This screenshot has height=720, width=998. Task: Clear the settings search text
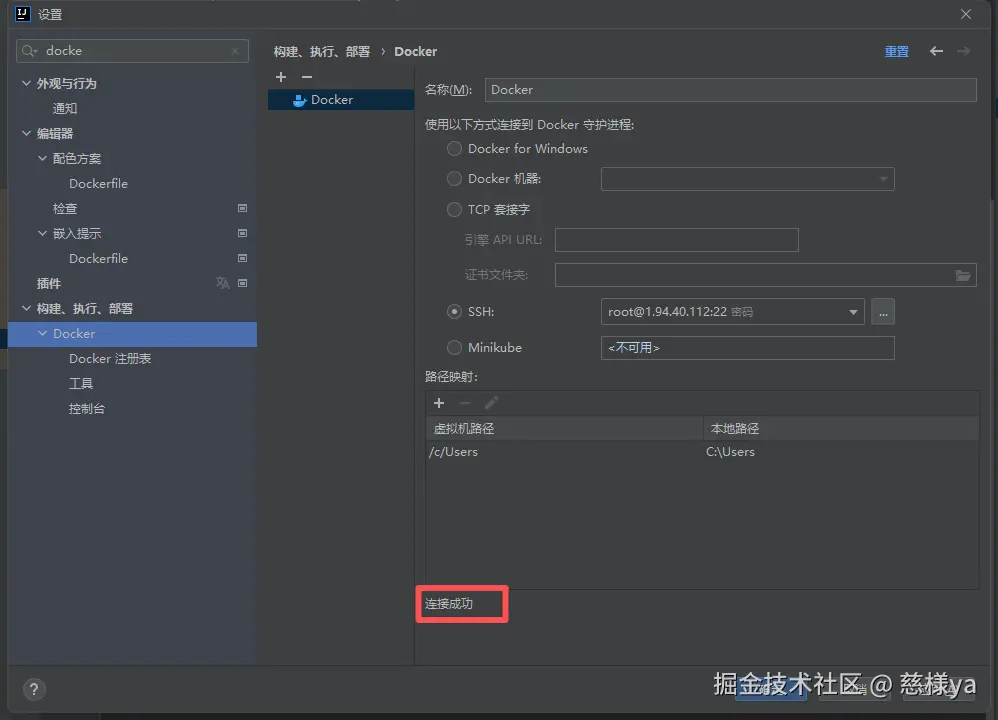(x=235, y=51)
